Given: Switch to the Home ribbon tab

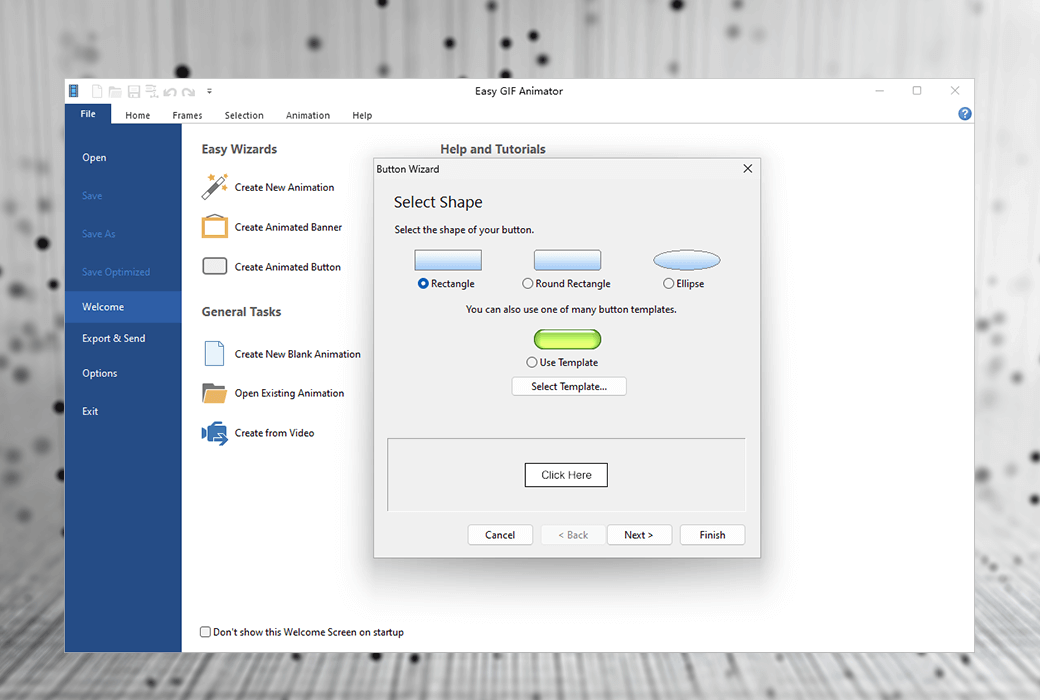Looking at the screenshot, I should tap(137, 115).
